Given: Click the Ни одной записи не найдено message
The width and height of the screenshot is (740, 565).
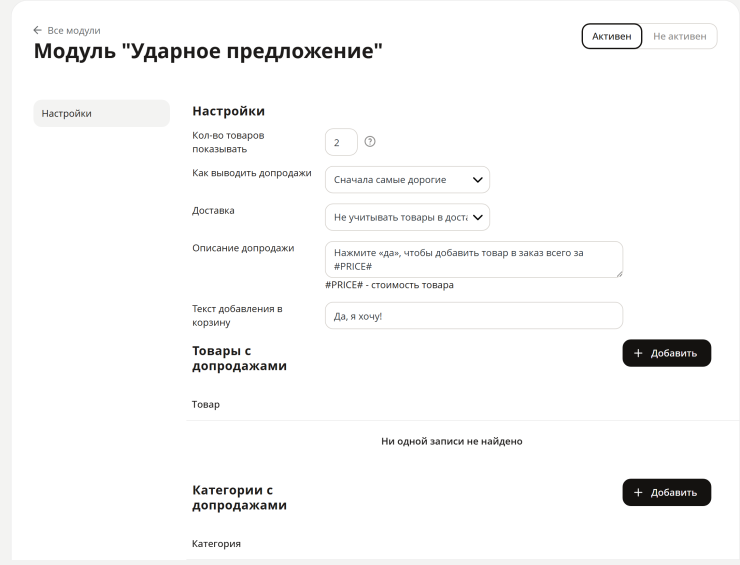Looking at the screenshot, I should click(452, 441).
